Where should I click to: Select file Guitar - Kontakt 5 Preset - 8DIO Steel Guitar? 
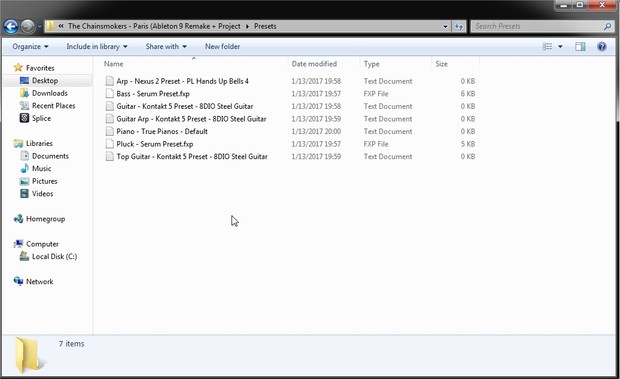coord(185,106)
